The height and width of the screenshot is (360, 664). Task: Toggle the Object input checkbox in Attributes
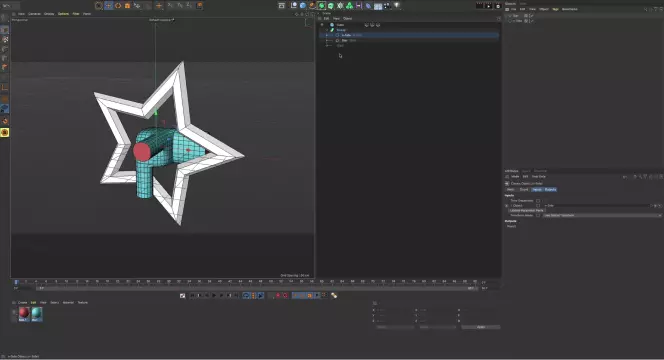pyautogui.click(x=538, y=205)
